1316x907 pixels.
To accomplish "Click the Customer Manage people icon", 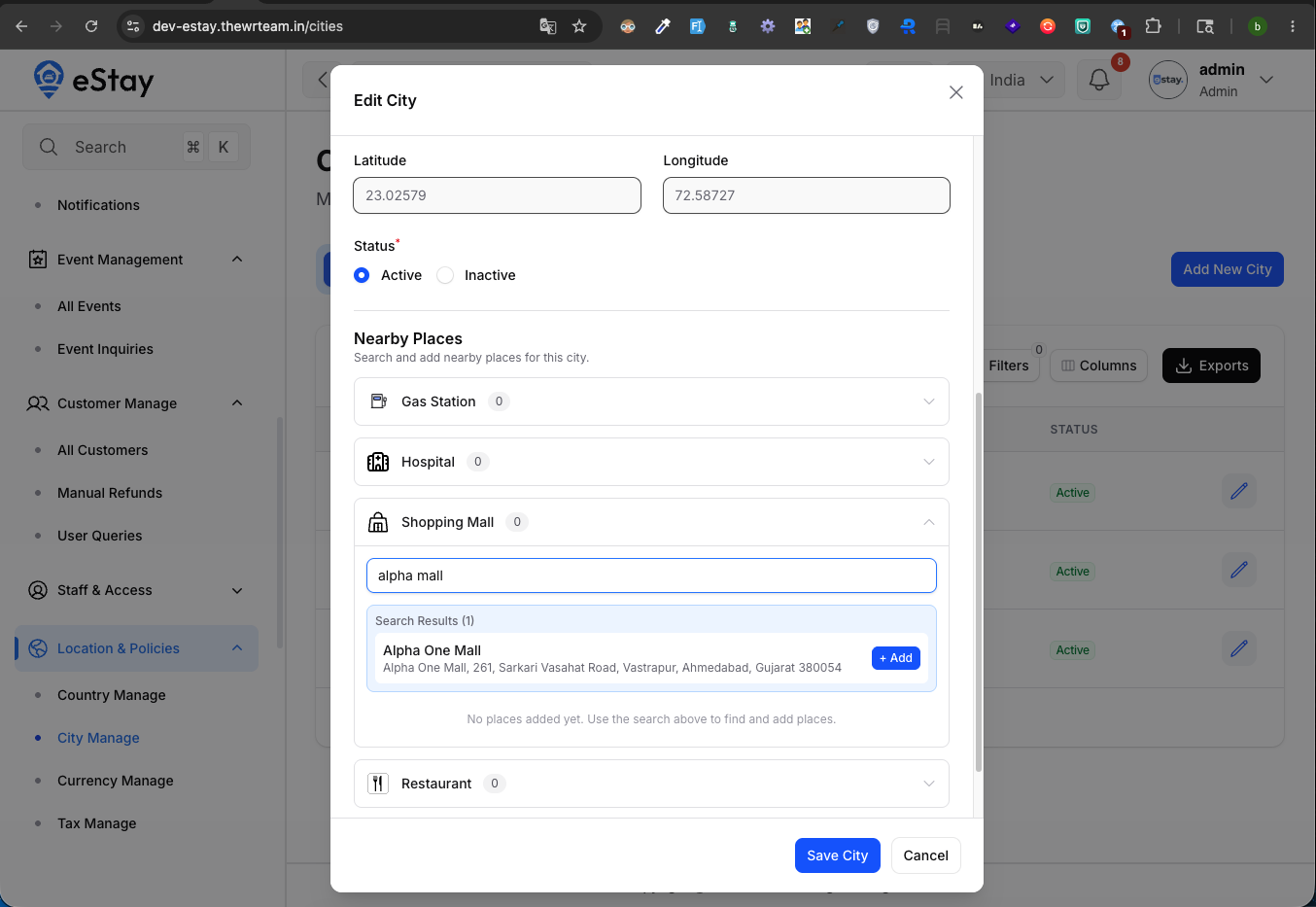I will click(x=38, y=403).
